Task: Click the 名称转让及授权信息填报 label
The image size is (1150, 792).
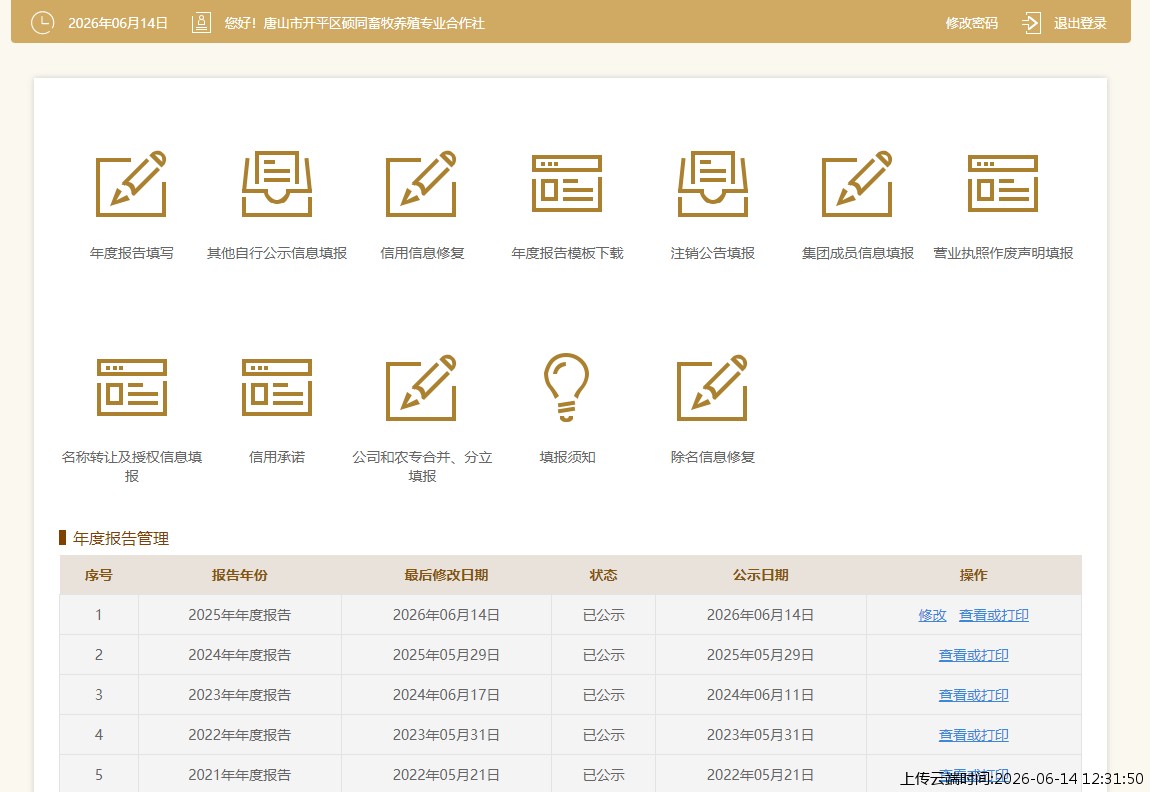Action: click(x=132, y=466)
